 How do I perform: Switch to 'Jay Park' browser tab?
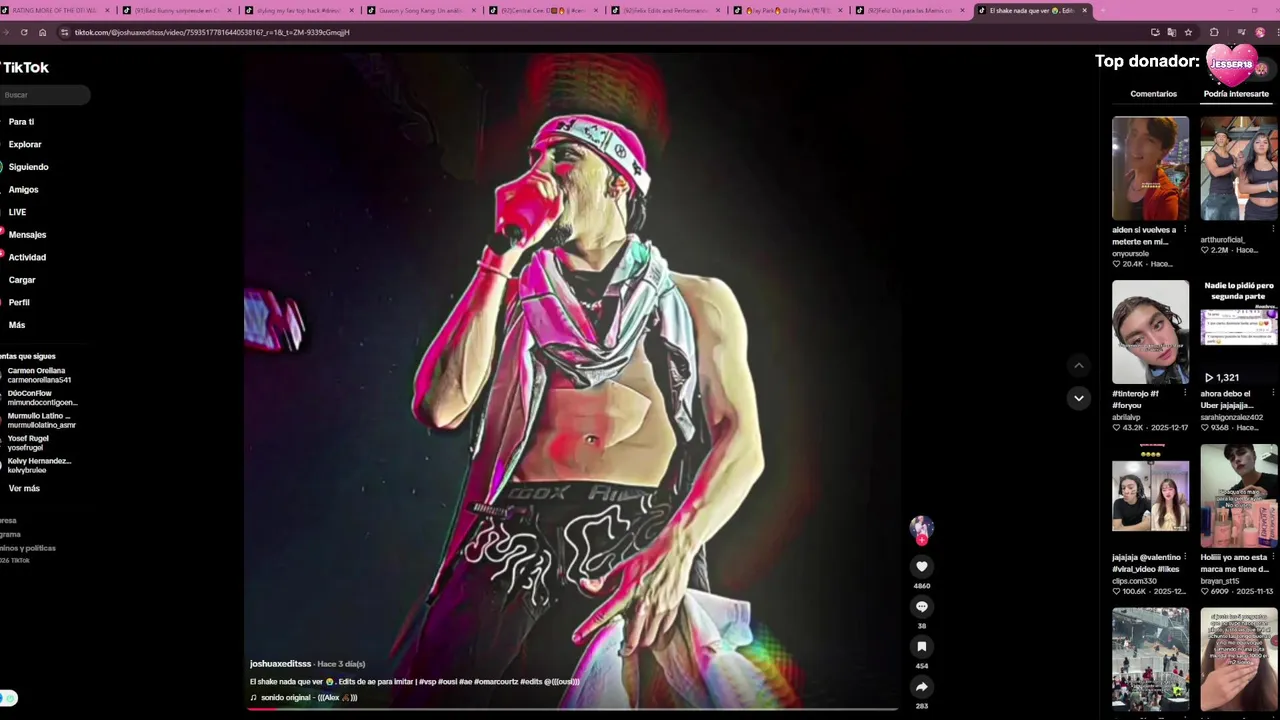point(789,10)
